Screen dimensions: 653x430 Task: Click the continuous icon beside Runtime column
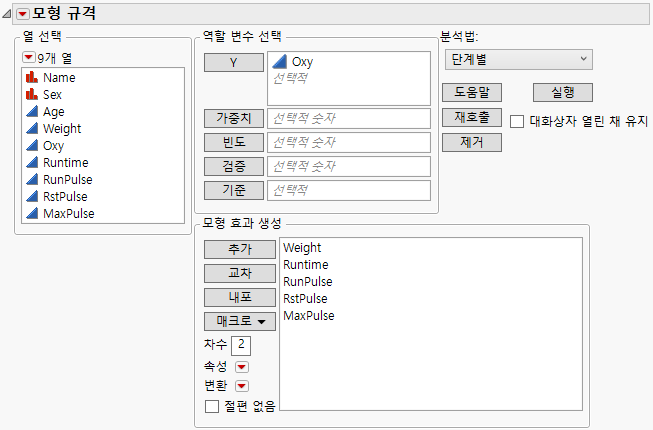[32, 162]
